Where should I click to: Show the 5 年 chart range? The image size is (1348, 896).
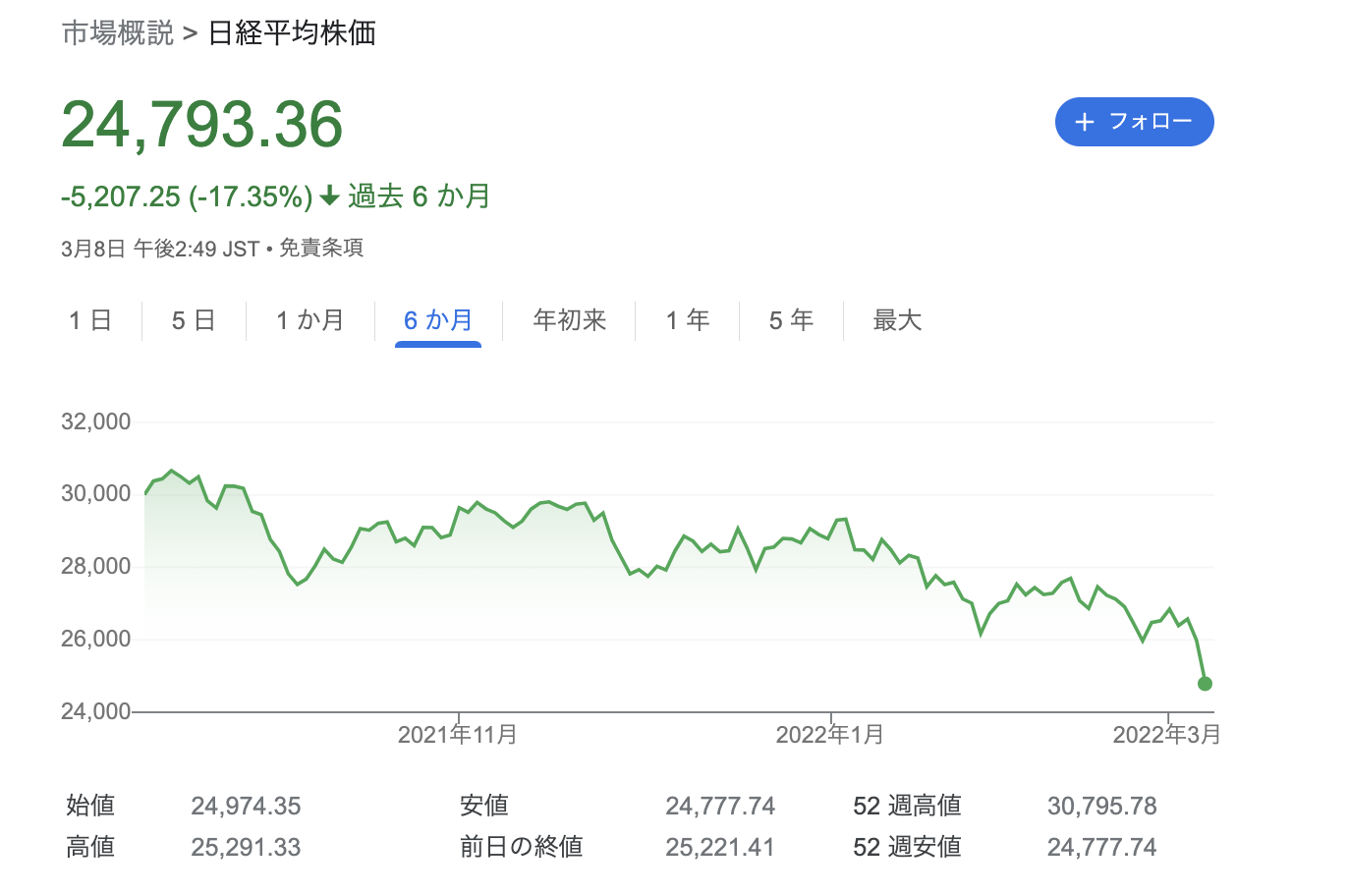(x=791, y=320)
